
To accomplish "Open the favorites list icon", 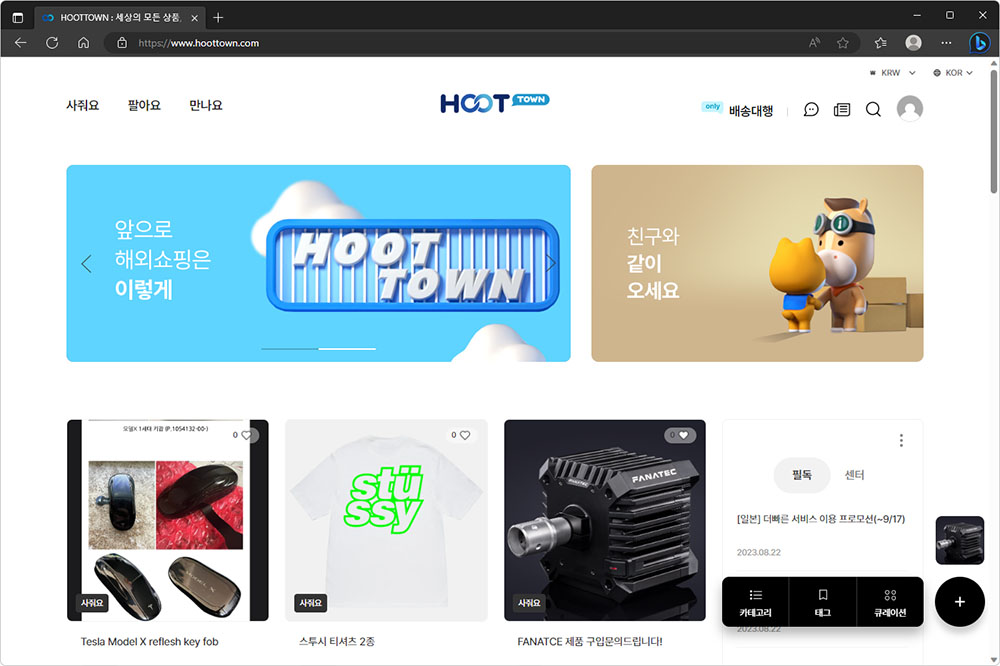I will pos(881,43).
